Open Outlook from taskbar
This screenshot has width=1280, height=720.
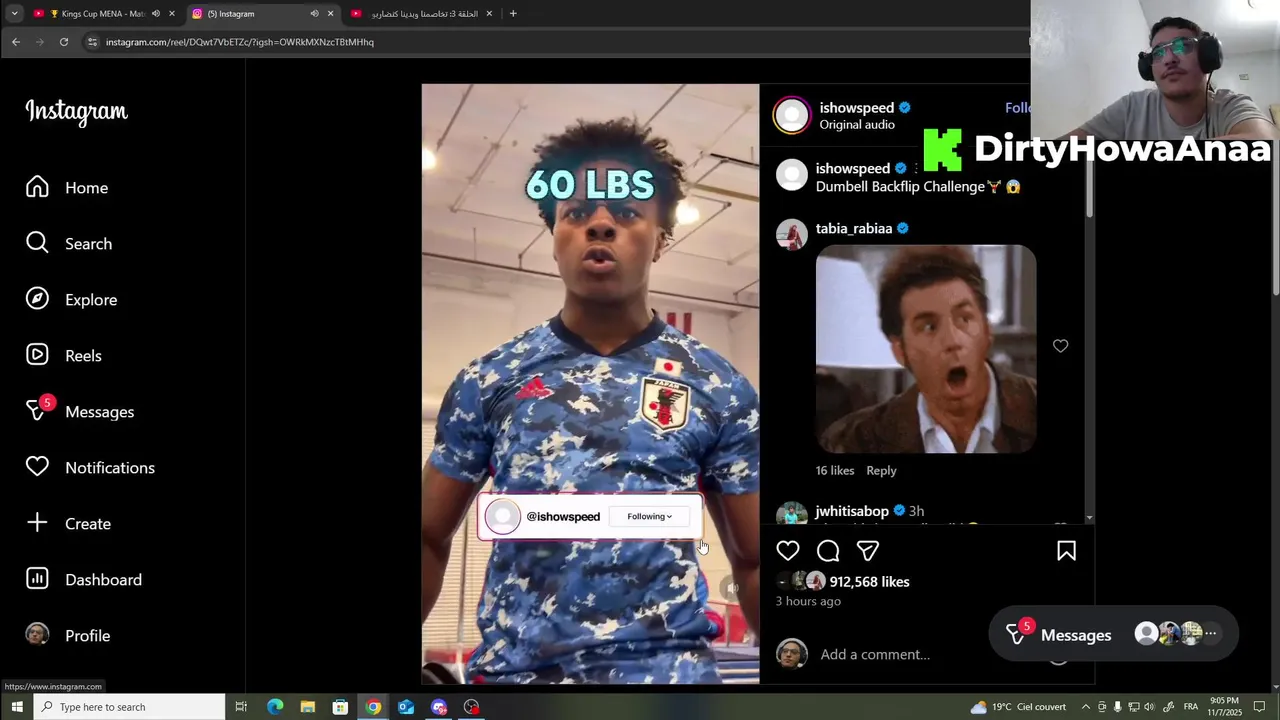(x=406, y=707)
